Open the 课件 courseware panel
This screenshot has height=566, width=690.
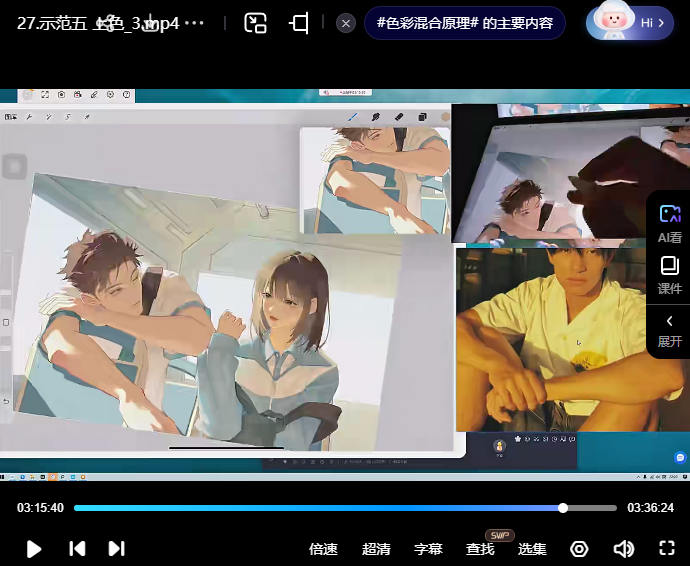pyautogui.click(x=669, y=275)
